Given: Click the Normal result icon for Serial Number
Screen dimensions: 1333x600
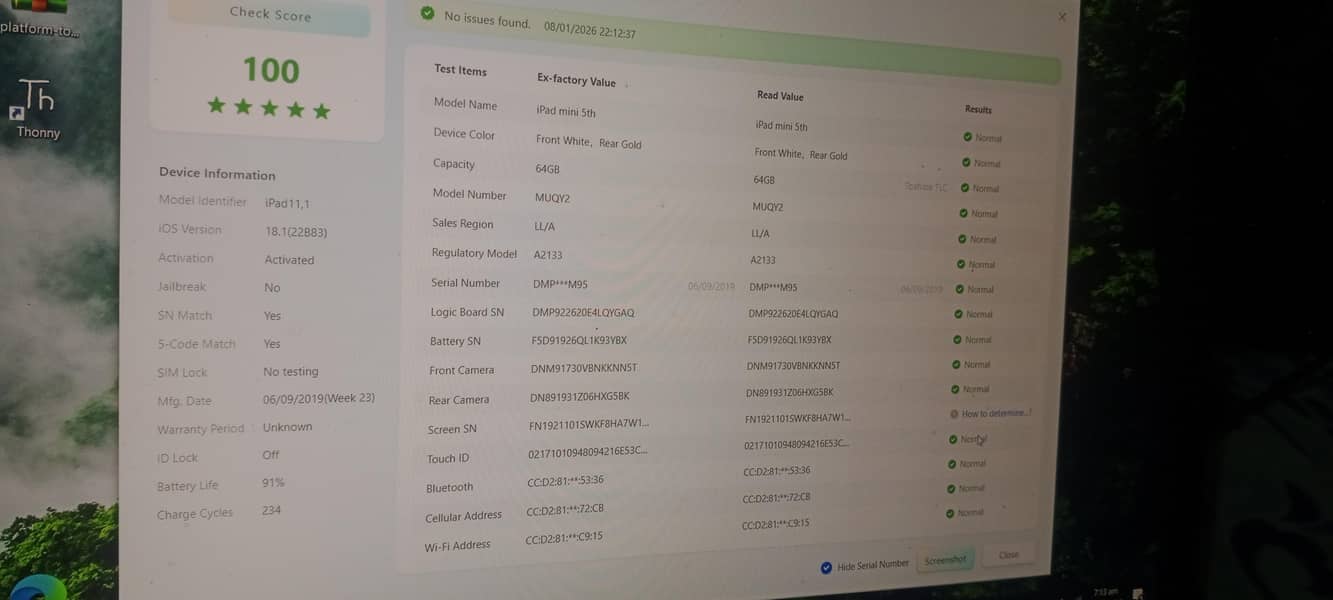Looking at the screenshot, I should 959,289.
